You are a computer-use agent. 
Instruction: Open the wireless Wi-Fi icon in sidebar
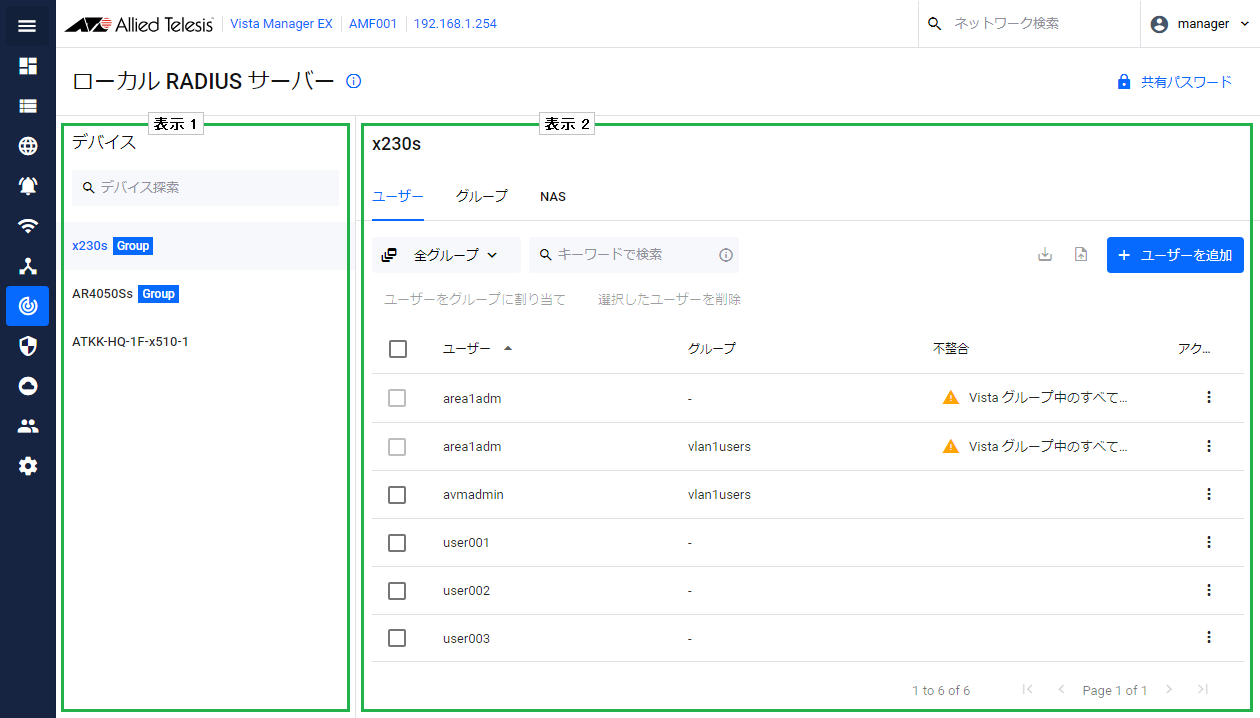click(28, 226)
